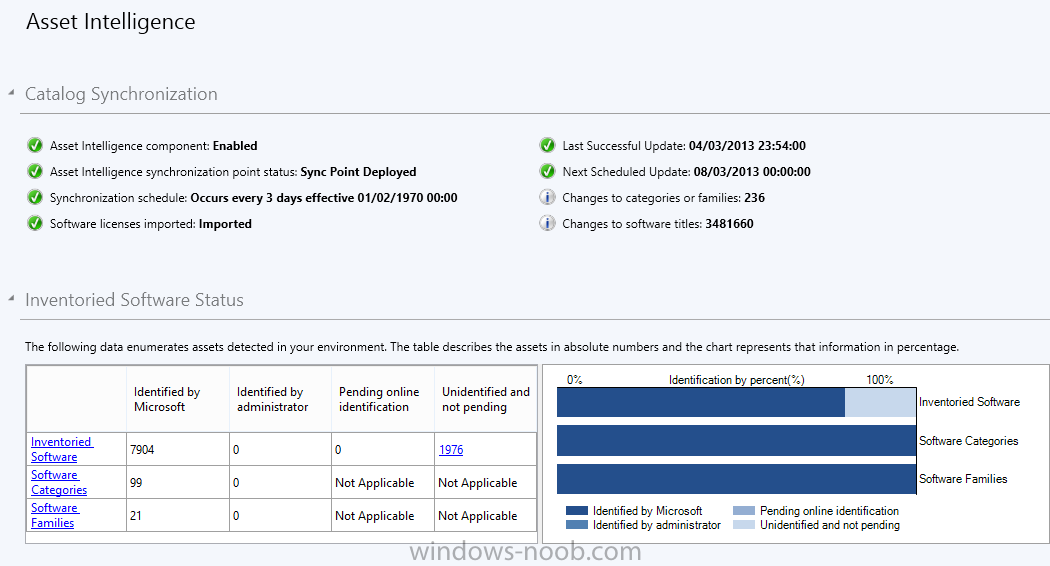The image size is (1050, 566).
Task: Click Identified by administrator legend swatch
Action: pos(577,525)
